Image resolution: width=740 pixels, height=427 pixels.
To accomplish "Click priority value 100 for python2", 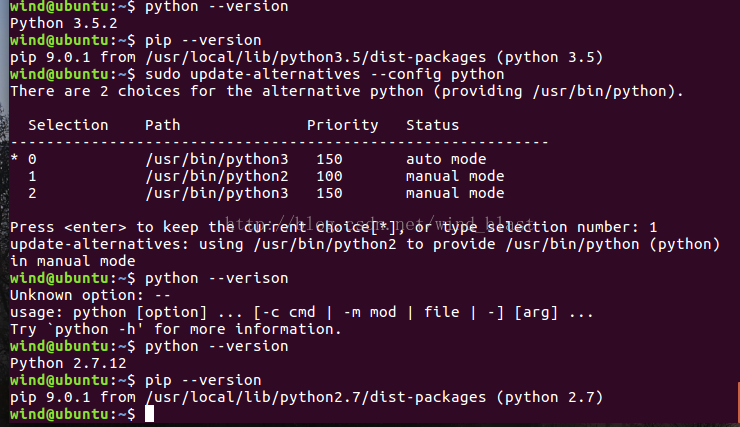I will point(329,176).
